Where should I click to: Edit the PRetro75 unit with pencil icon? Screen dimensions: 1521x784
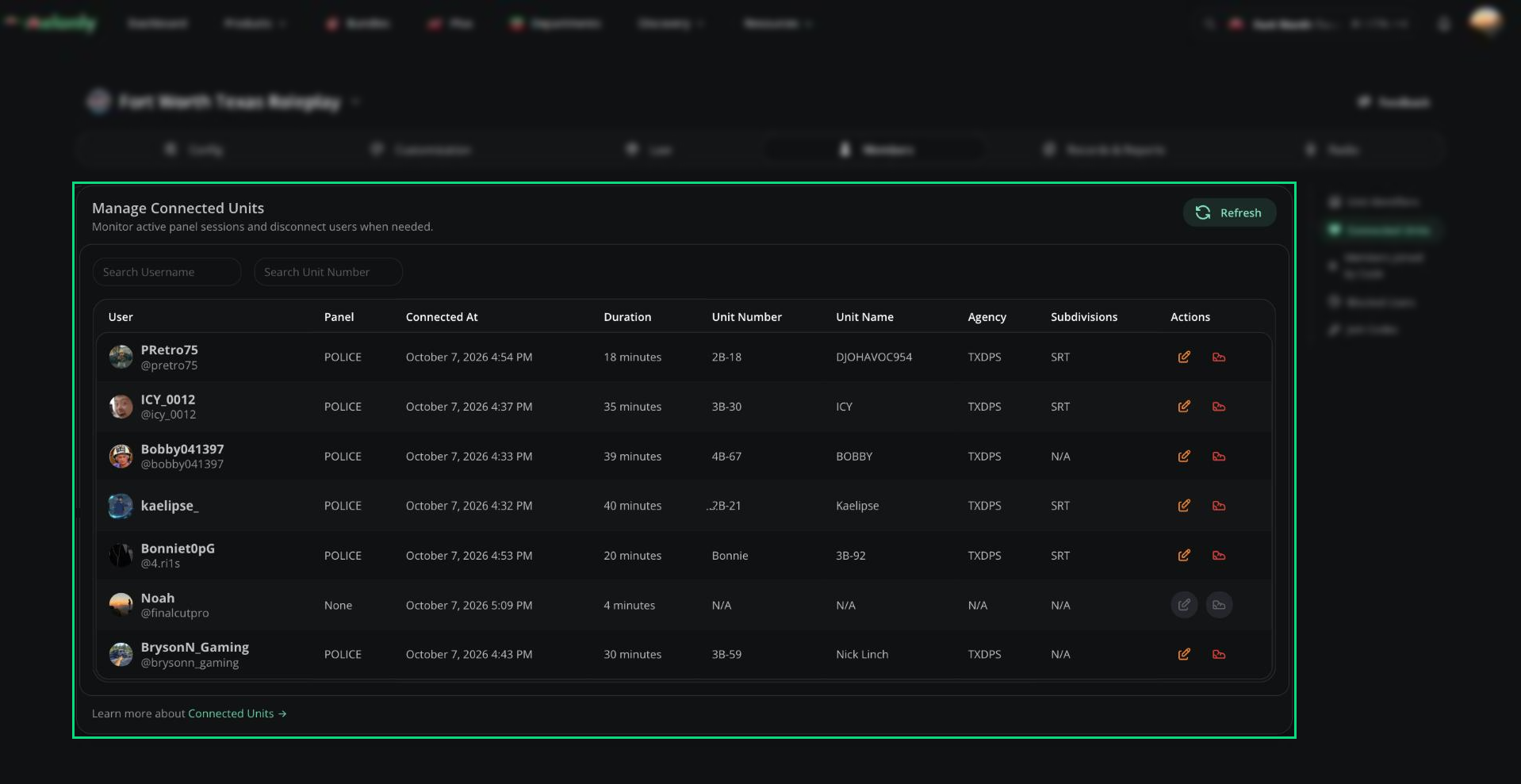pyautogui.click(x=1184, y=357)
